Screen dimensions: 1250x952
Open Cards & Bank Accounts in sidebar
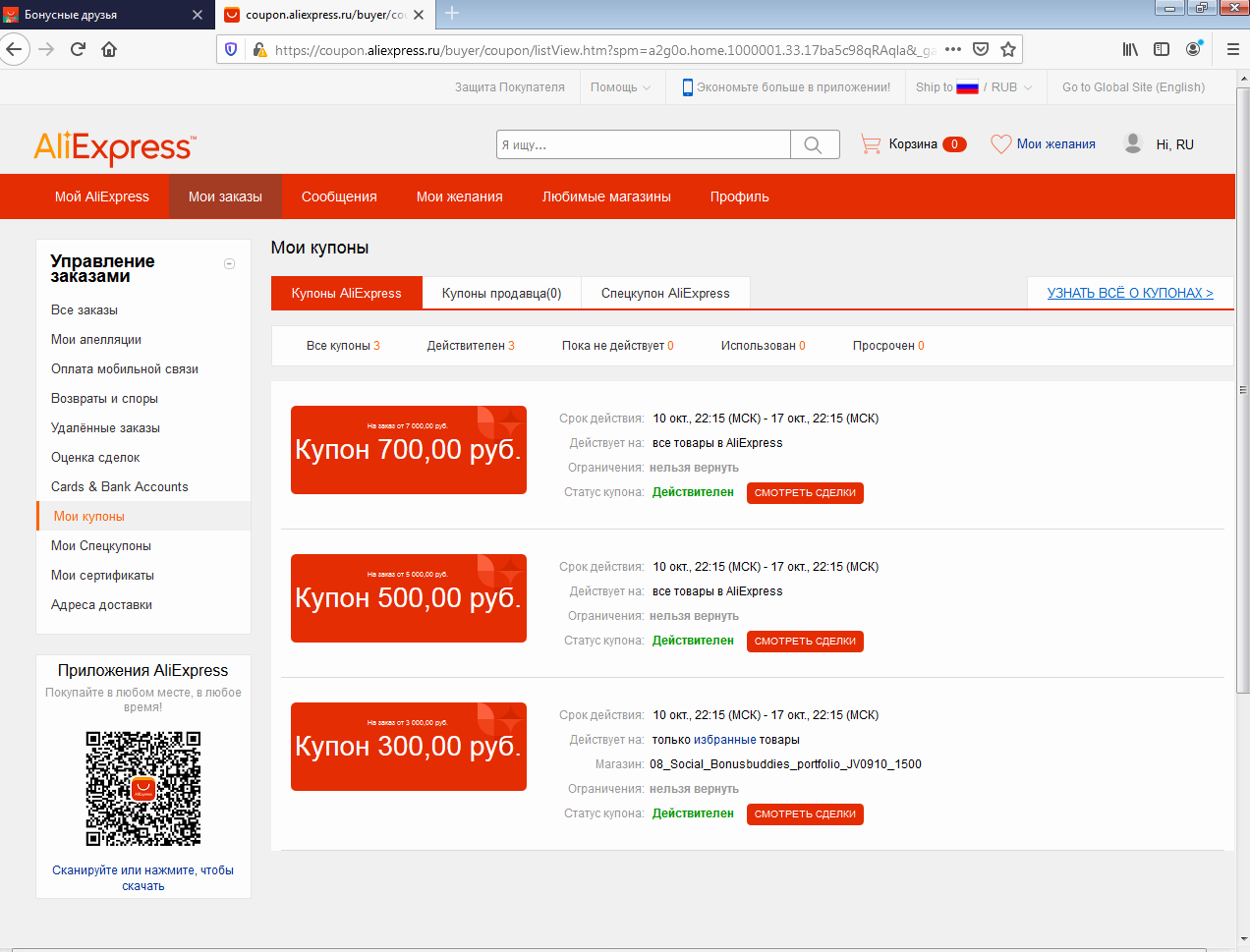pos(120,487)
